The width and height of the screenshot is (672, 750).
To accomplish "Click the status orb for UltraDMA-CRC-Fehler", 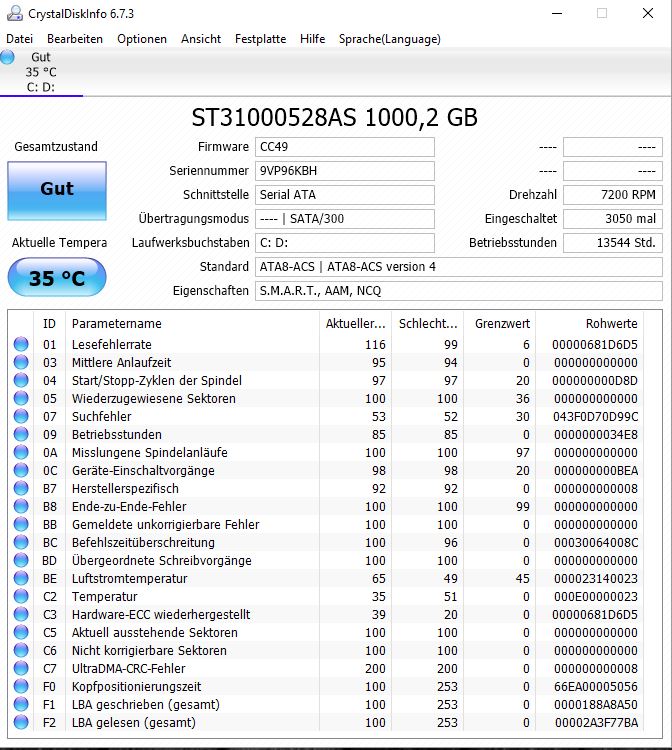I will pos(21,668).
